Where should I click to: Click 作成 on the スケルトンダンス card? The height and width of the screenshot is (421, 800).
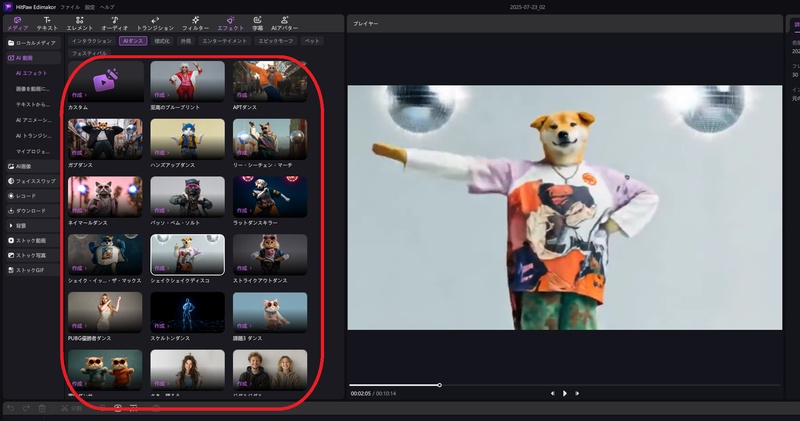pos(162,326)
